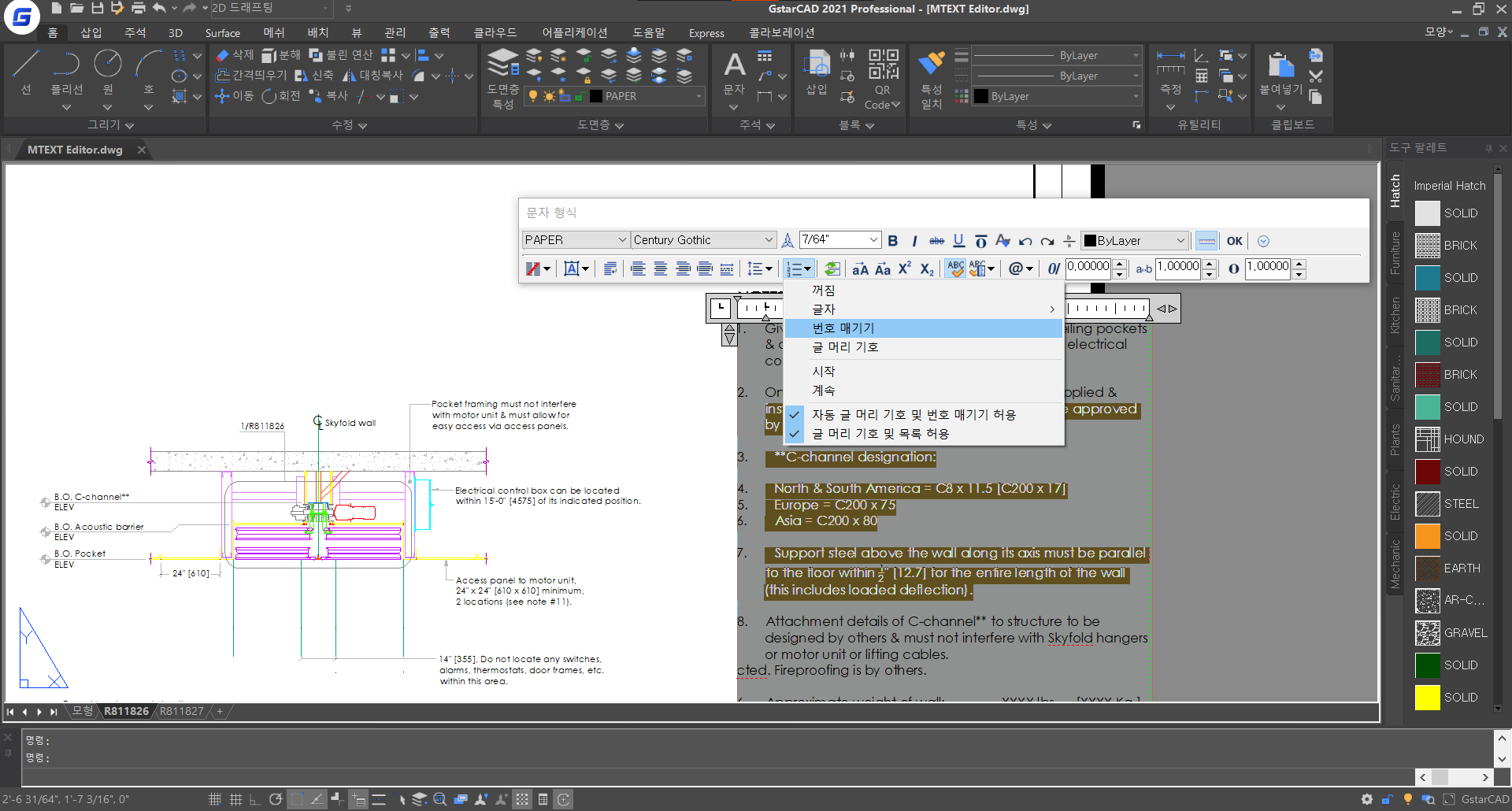Screen dimensions: 1512x811
Task: Edit the width factor 1.00000 field
Action: 1268,267
